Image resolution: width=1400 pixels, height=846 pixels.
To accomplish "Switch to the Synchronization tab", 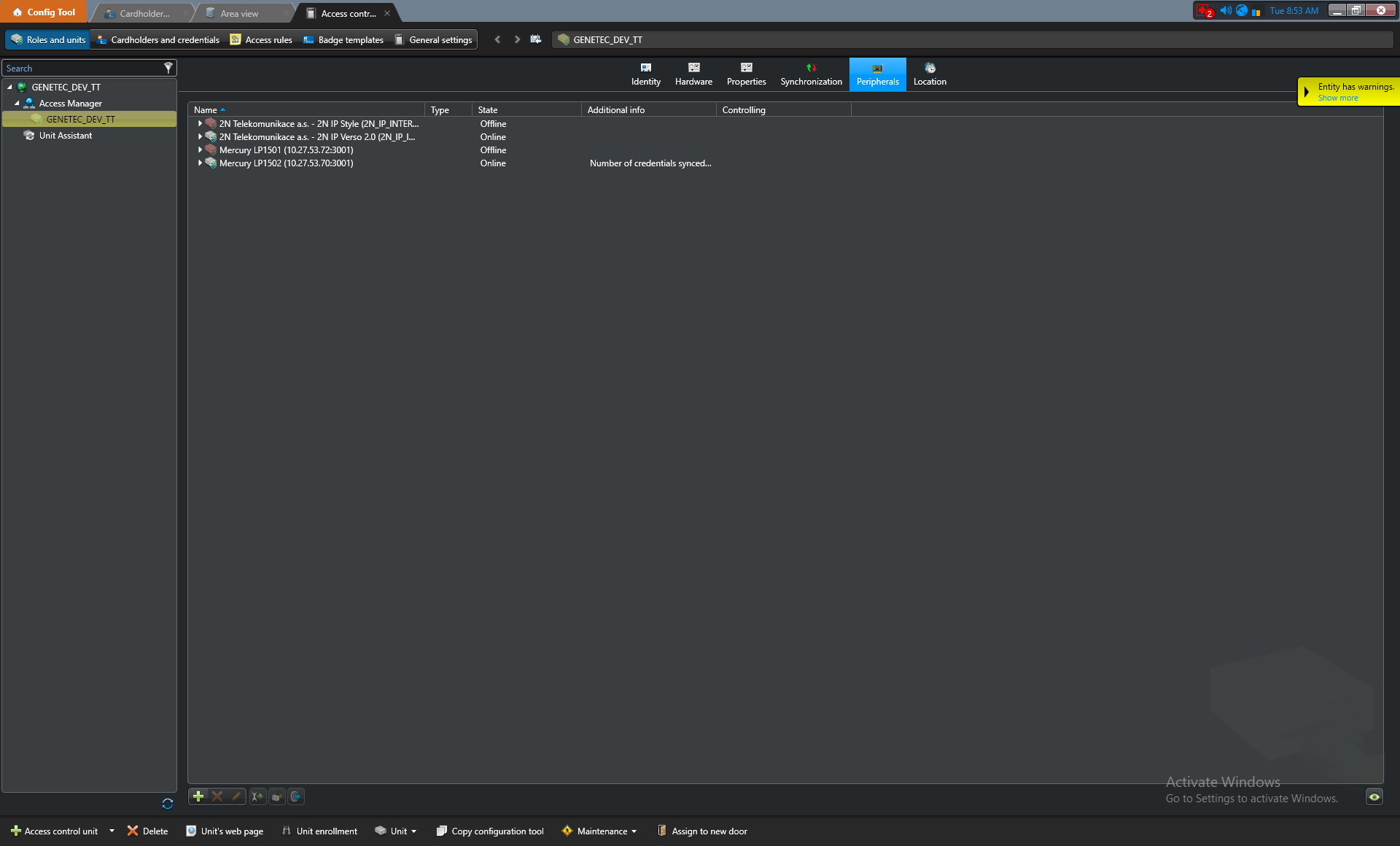I will [x=811, y=74].
